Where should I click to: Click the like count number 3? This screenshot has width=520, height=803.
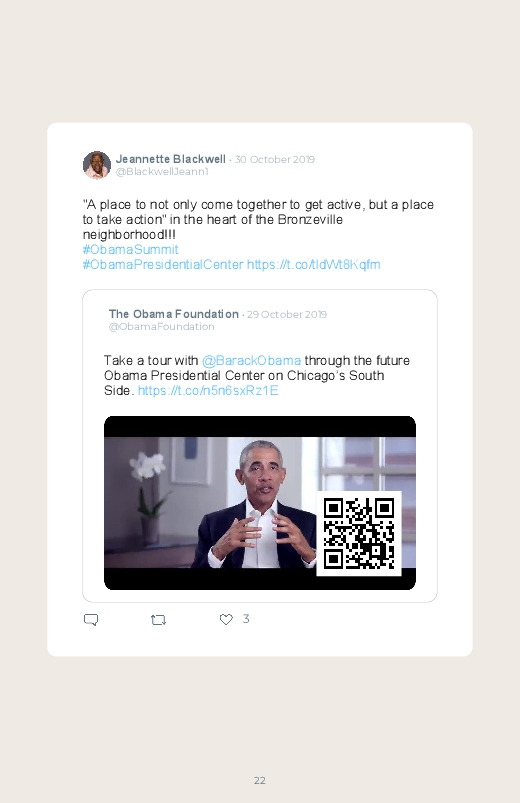[246, 619]
